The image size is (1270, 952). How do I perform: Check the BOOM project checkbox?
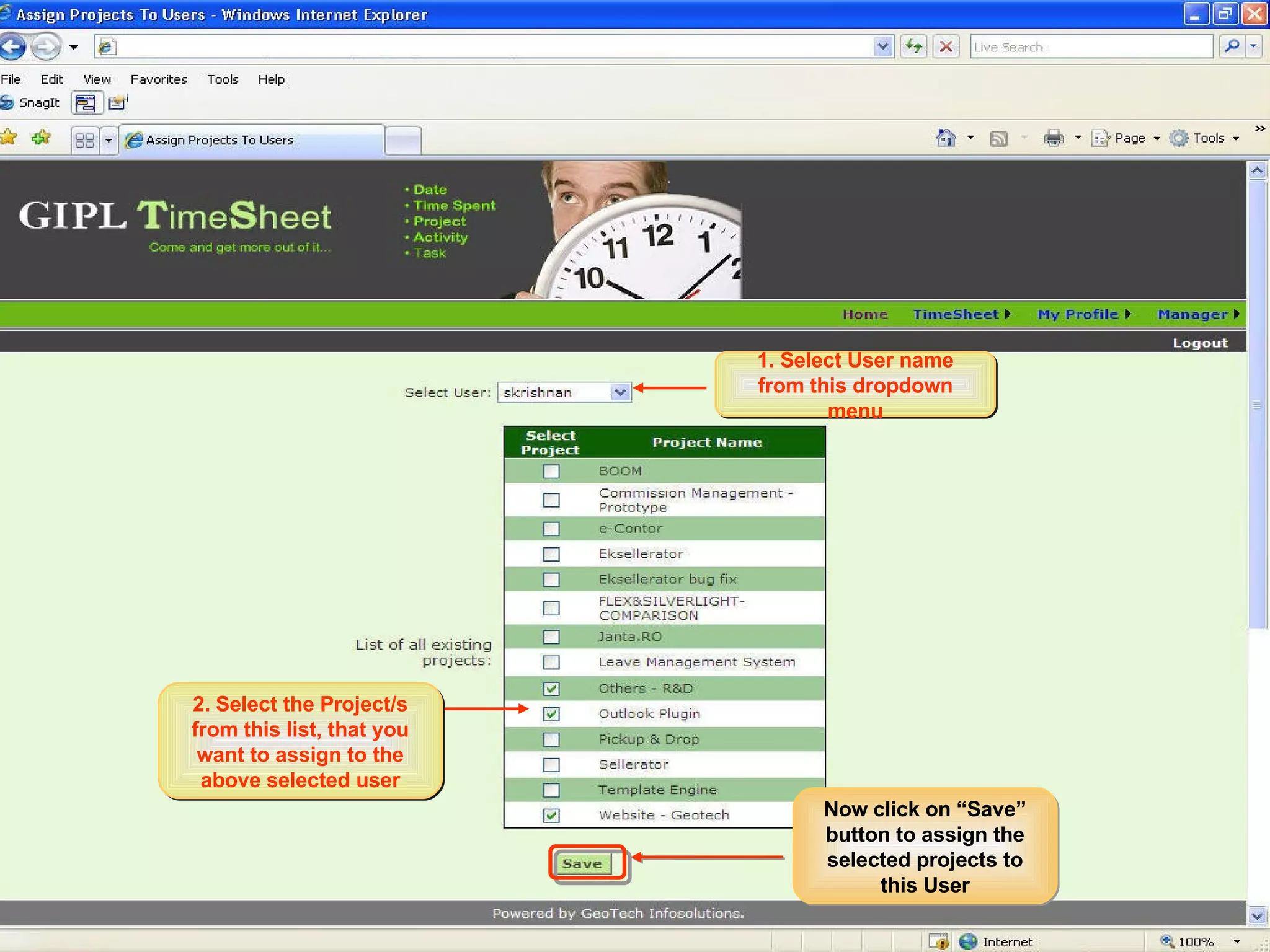click(x=551, y=472)
